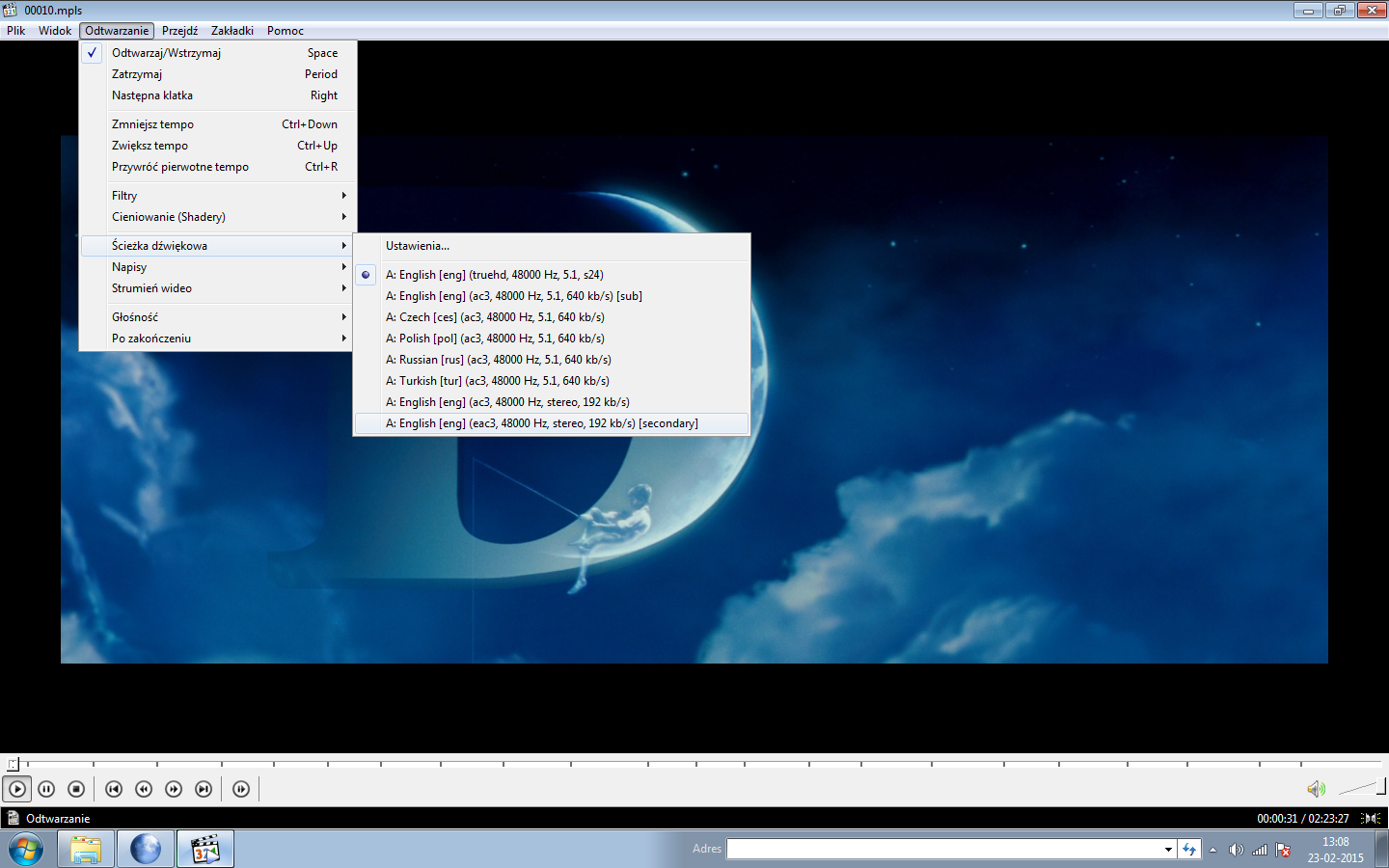The width and height of the screenshot is (1389, 868).
Task: Click inside the Adres input field
Action: pyautogui.click(x=943, y=849)
